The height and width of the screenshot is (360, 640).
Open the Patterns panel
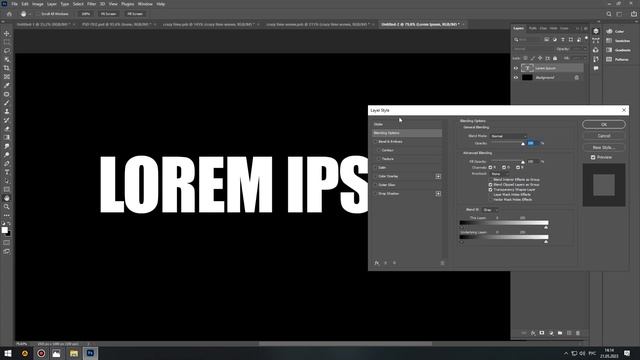pyautogui.click(x=617, y=60)
